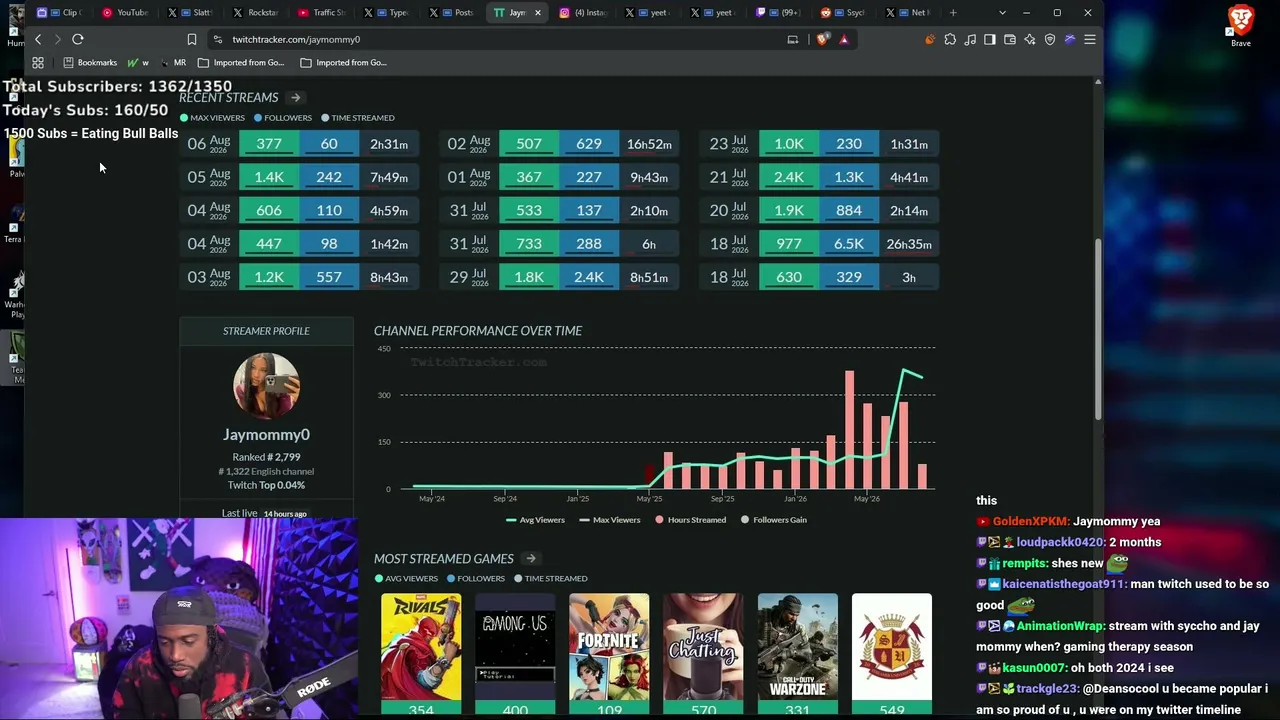Switch to the YouTube tab
The image size is (1280, 720).
[x=125, y=13]
